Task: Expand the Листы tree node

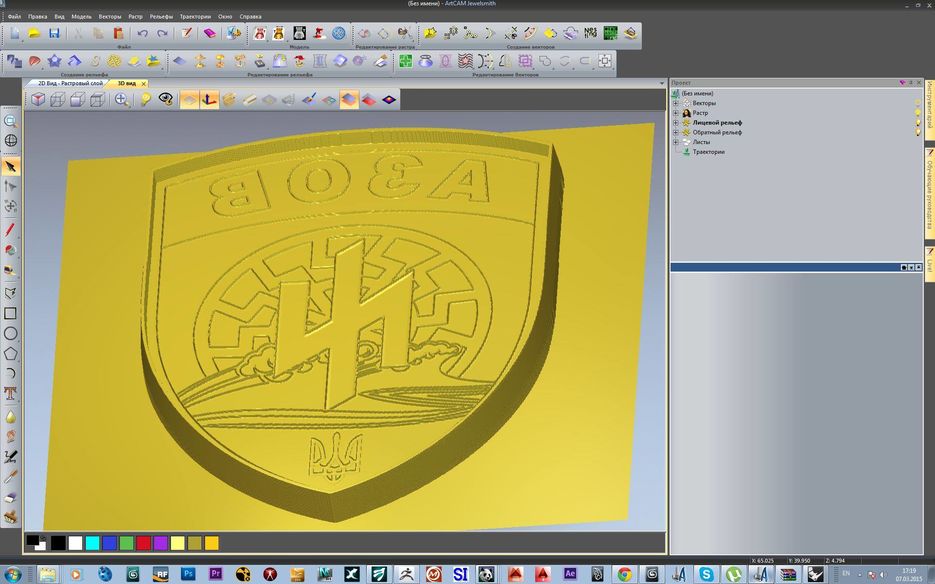Action: pyautogui.click(x=676, y=142)
